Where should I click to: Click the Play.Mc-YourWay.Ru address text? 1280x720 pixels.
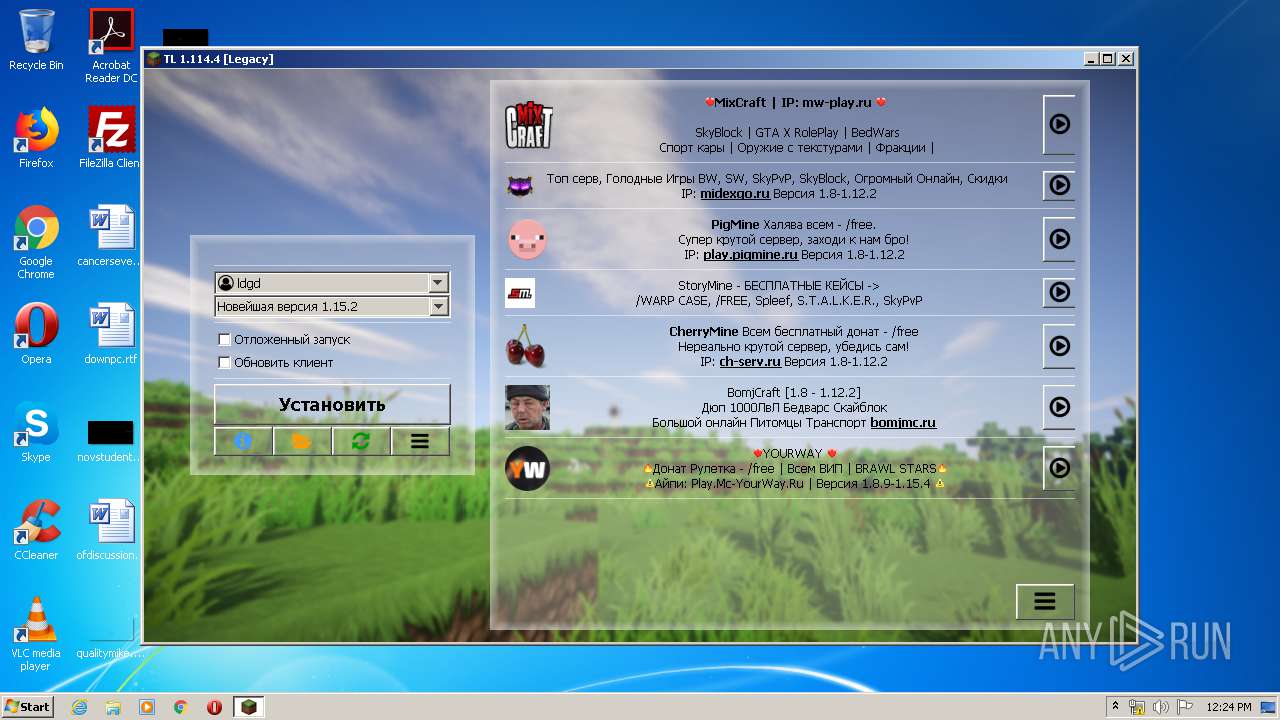(x=747, y=483)
